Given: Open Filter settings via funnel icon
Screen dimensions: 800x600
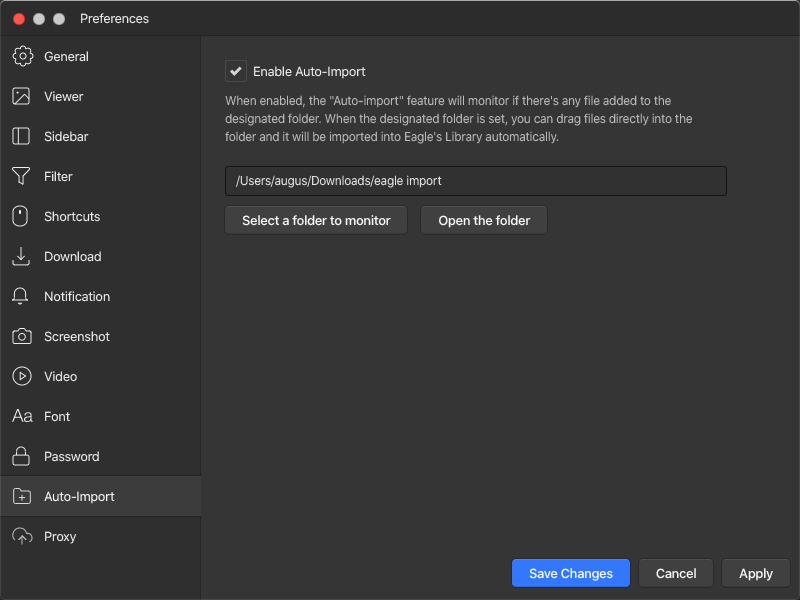Looking at the screenshot, I should point(21,176).
